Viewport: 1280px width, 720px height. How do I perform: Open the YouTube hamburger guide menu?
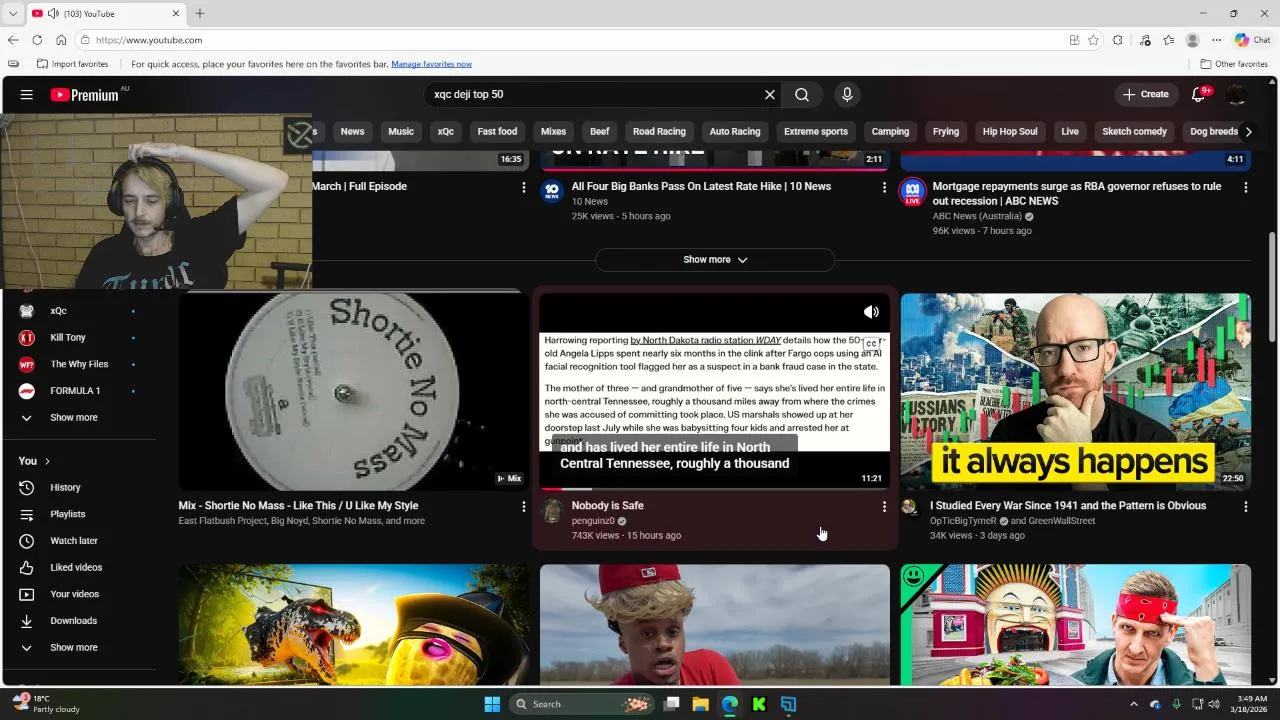click(x=27, y=94)
